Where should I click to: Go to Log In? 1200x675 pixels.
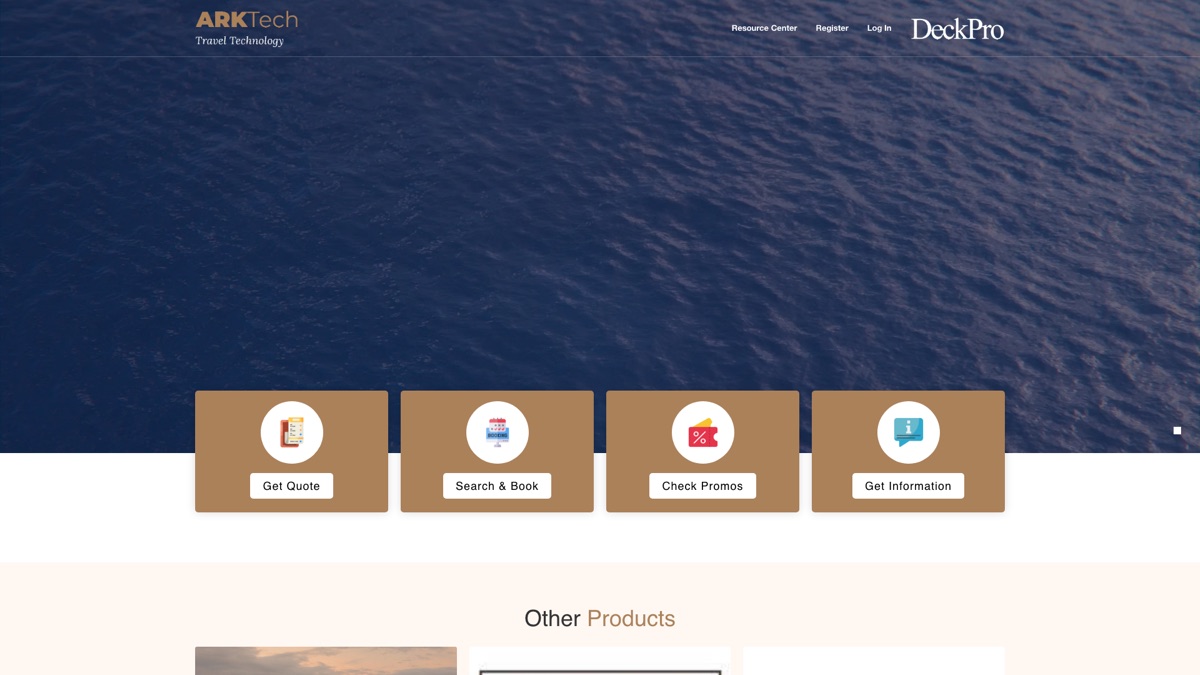click(x=879, y=28)
